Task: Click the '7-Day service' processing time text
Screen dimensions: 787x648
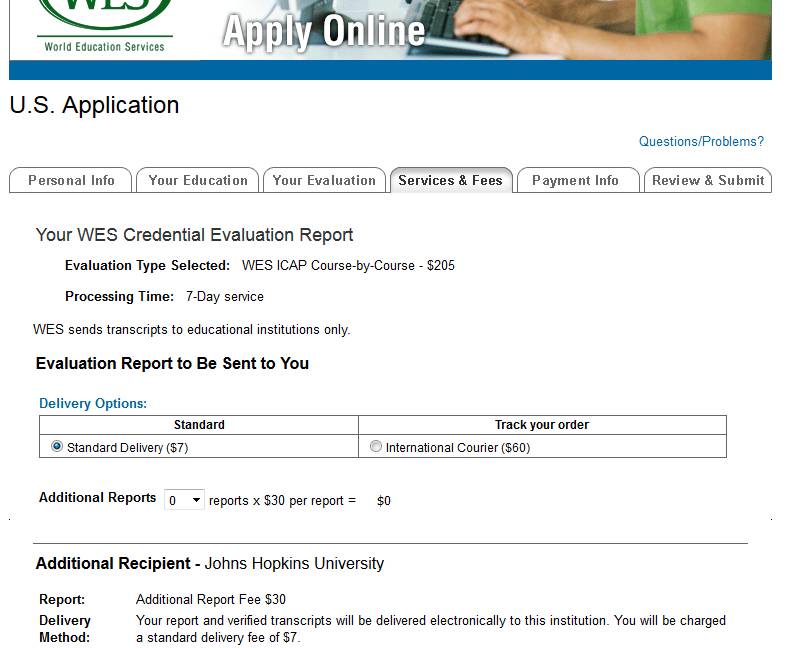Action: (225, 297)
